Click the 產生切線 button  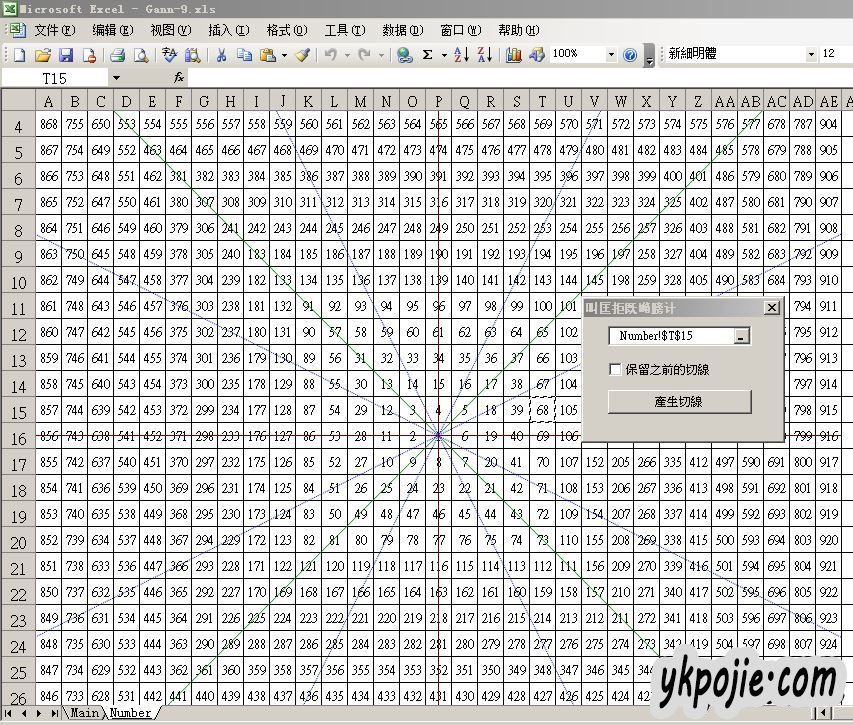coord(679,401)
